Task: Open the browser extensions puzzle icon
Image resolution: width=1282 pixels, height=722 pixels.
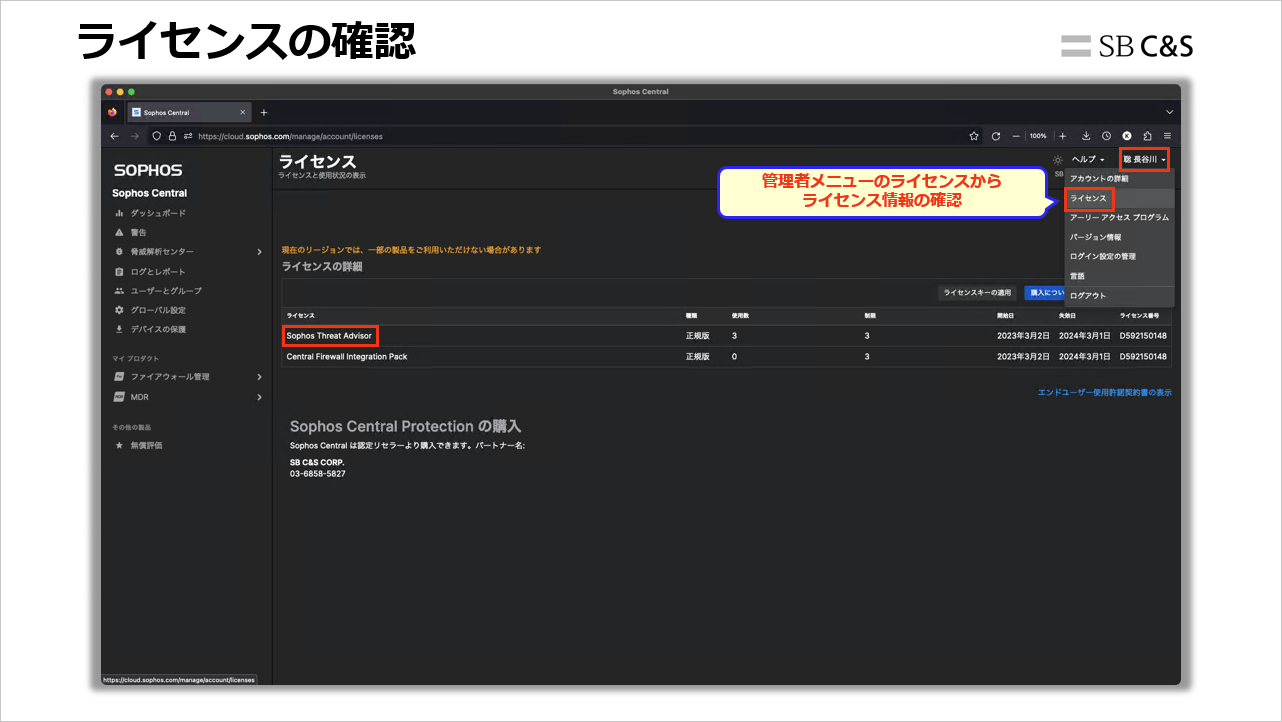Action: tap(1147, 136)
